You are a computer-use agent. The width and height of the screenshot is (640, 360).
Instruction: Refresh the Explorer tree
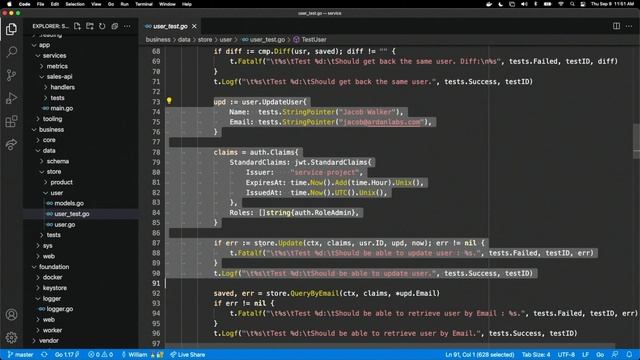[102, 26]
